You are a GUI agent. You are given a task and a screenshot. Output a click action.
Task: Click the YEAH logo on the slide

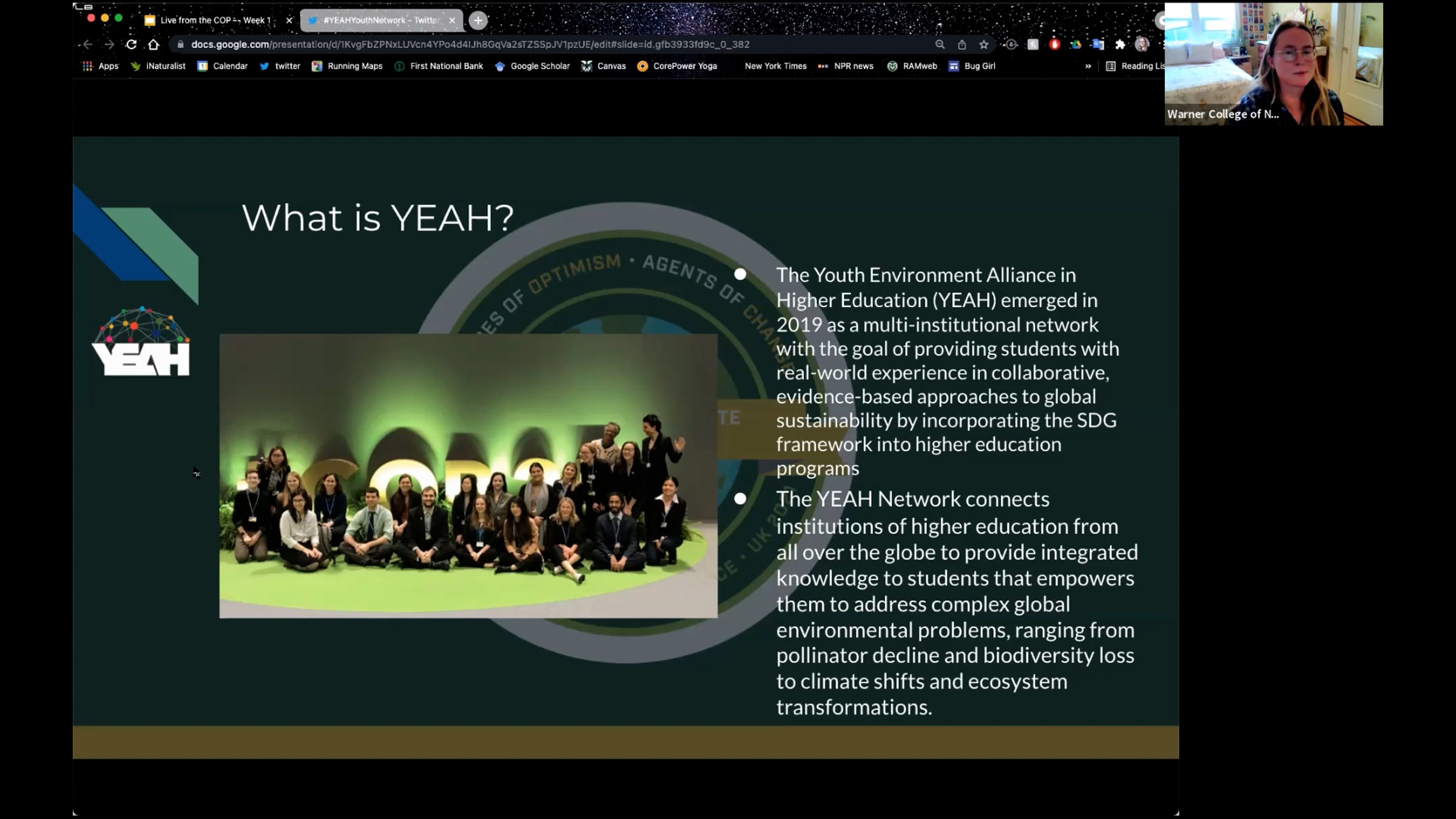(x=141, y=342)
